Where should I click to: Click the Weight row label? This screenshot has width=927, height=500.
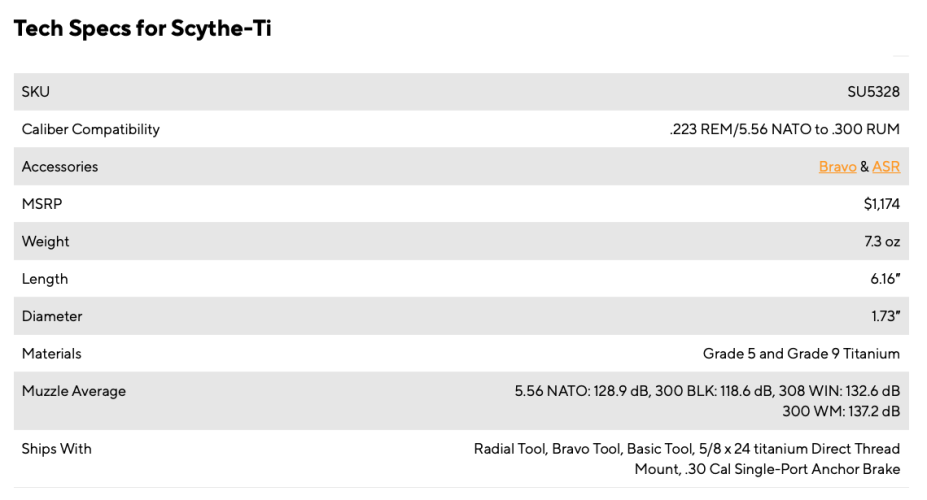46,242
